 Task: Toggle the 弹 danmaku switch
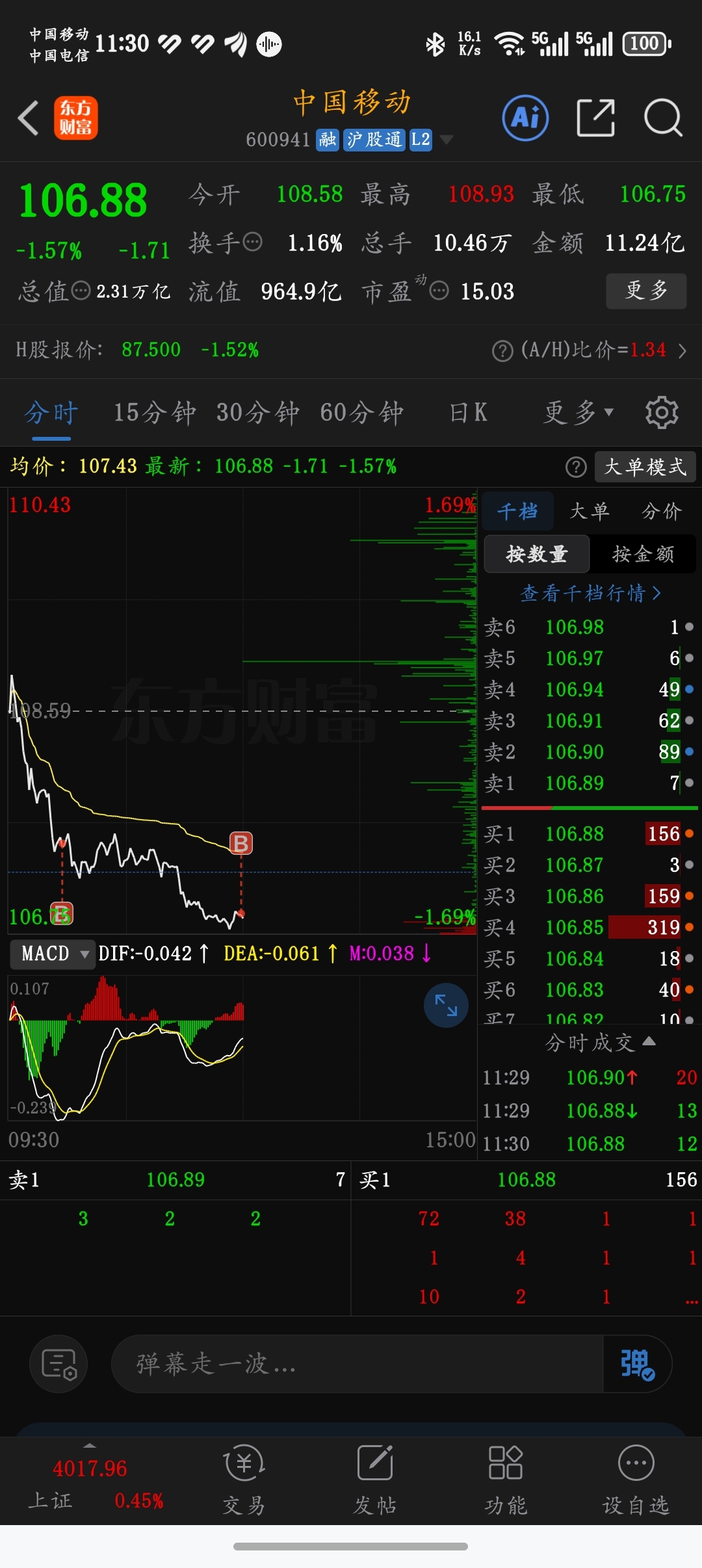point(637,1364)
